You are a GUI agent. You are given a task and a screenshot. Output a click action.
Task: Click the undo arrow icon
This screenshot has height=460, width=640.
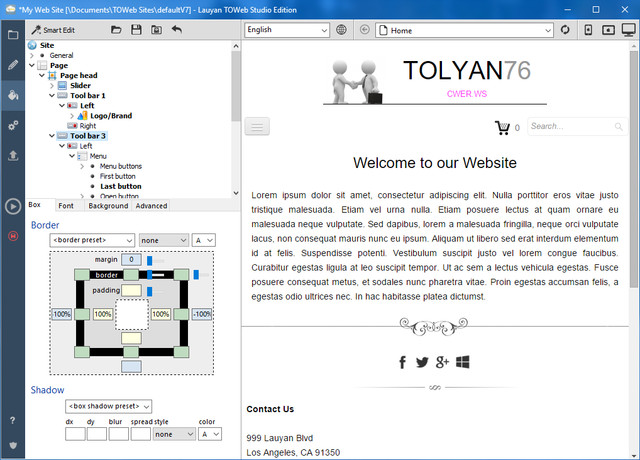(177, 29)
